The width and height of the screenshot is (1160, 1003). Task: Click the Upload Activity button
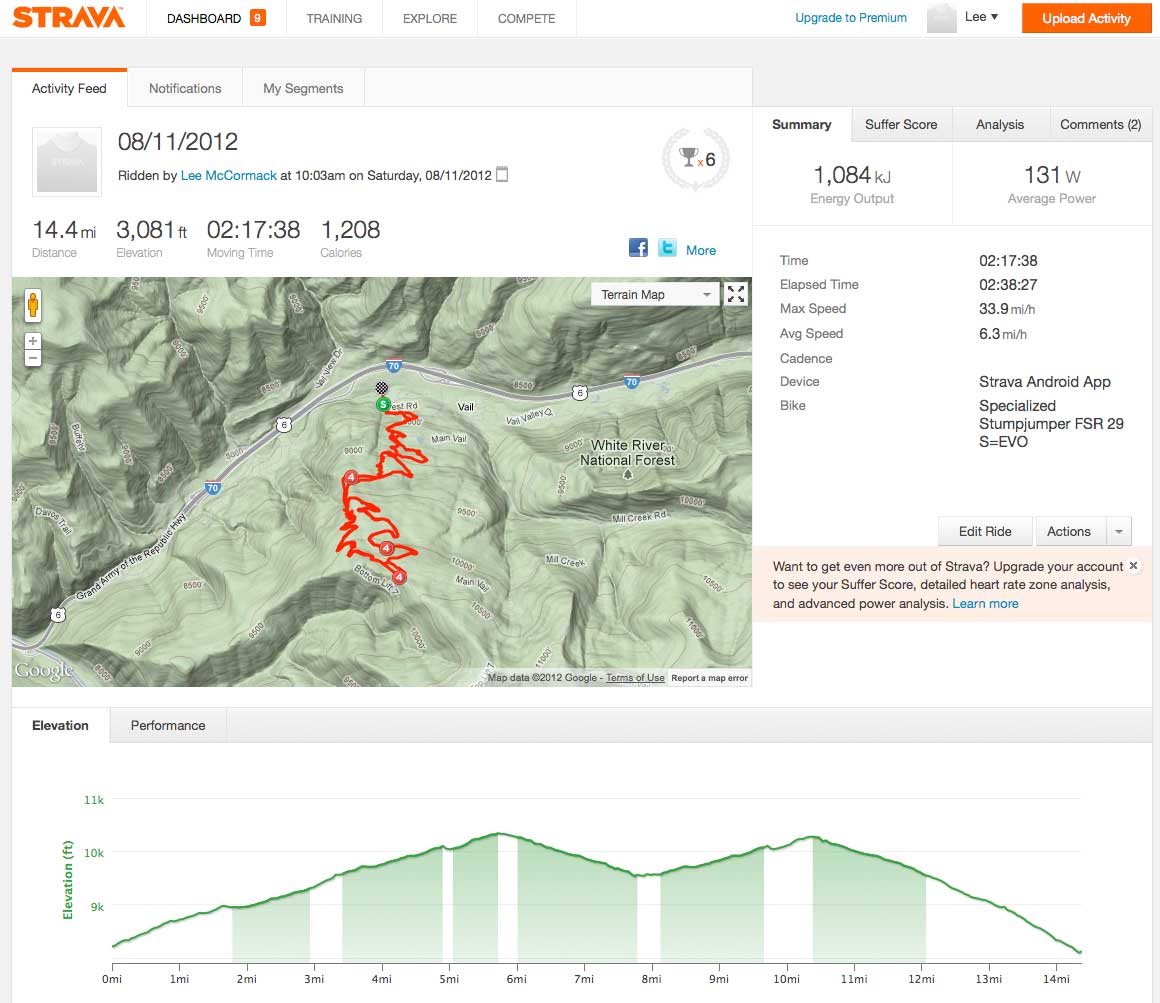click(x=1086, y=18)
